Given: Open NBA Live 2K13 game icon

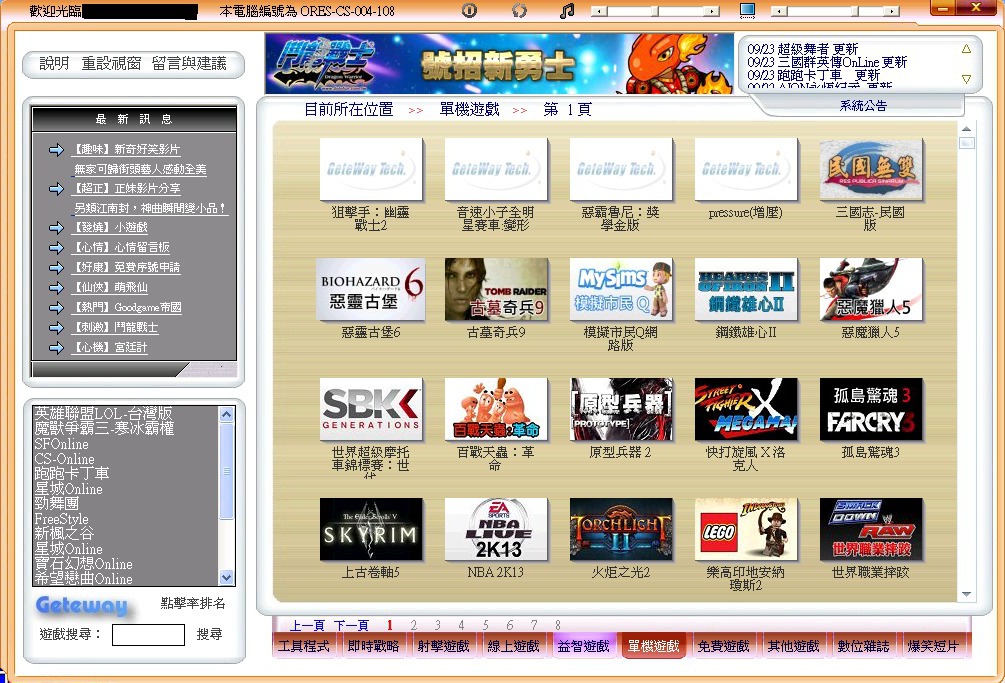Looking at the screenshot, I should pos(496,529).
